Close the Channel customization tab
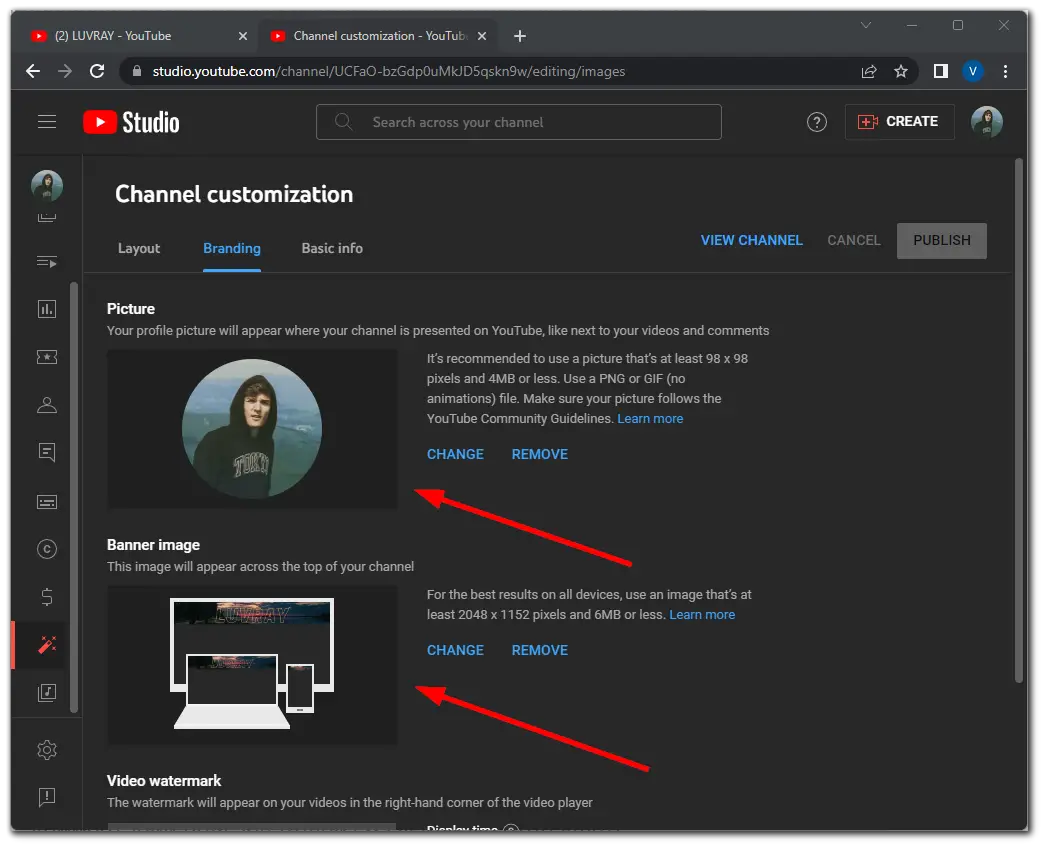The width and height of the screenshot is (1046, 849). point(482,36)
